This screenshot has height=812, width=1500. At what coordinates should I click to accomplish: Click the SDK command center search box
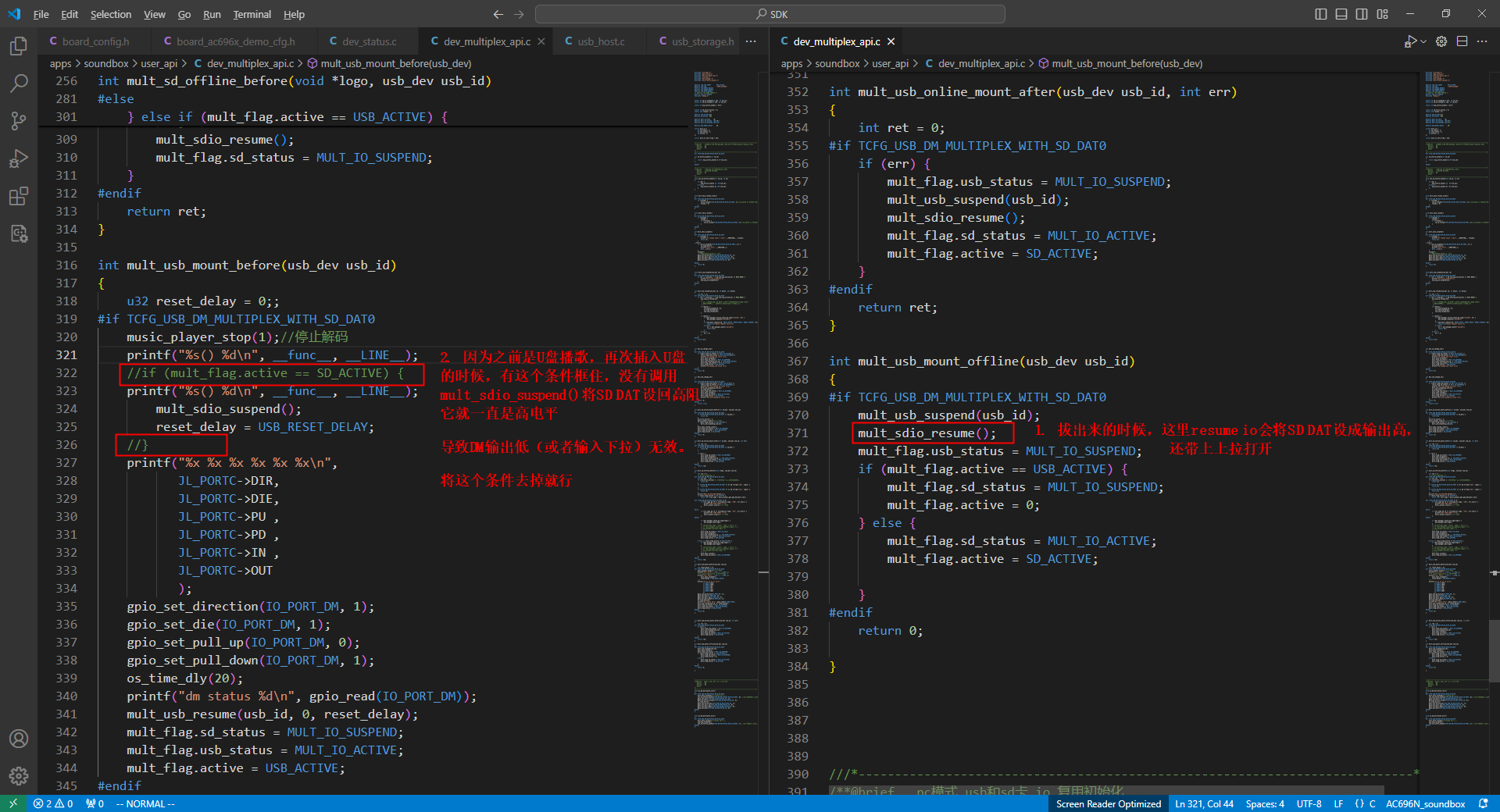coord(770,14)
